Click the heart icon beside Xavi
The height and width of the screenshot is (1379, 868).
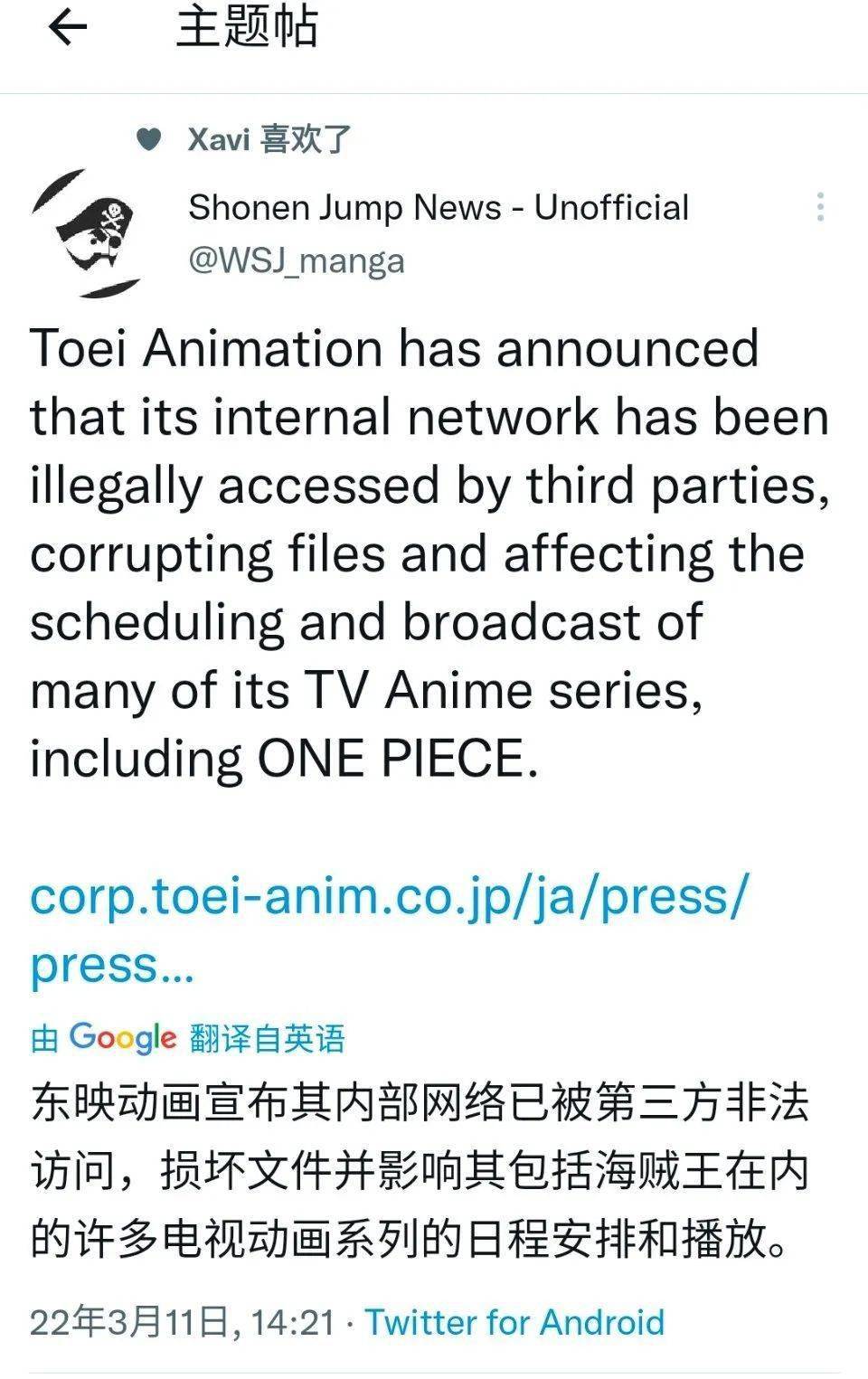[148, 139]
